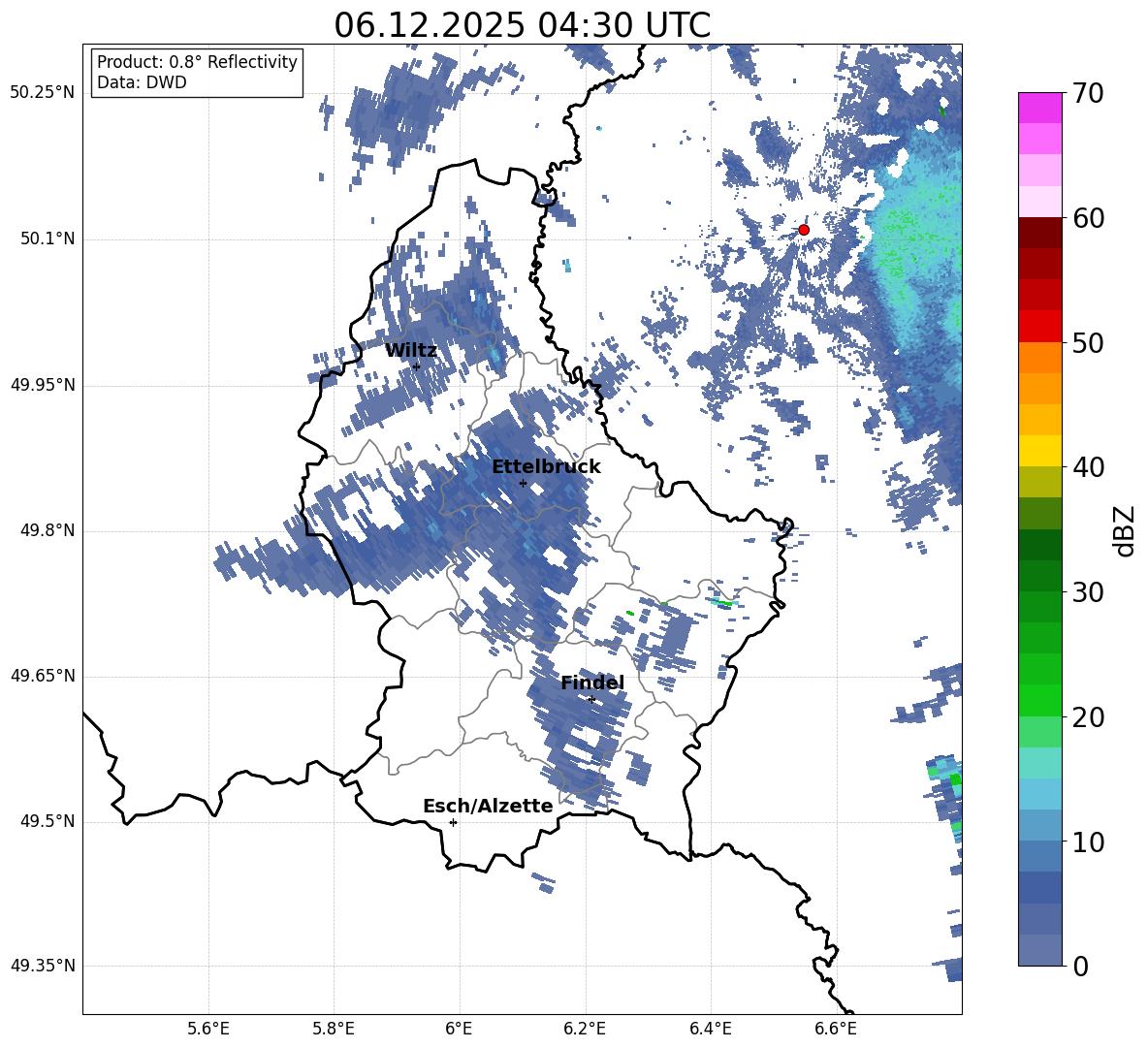1148x1048 pixels.
Task: Click the orange swatch just below 50
Action: click(x=1040, y=358)
